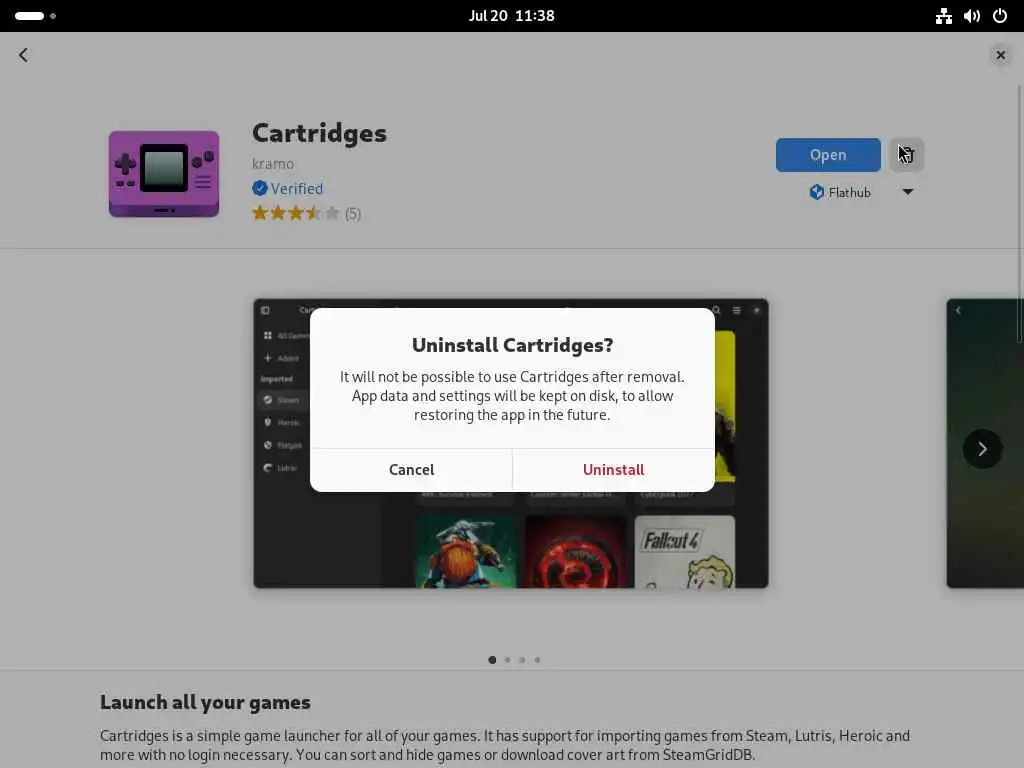Click the Launch all your games heading
Image resolution: width=1024 pixels, height=768 pixels.
205,703
